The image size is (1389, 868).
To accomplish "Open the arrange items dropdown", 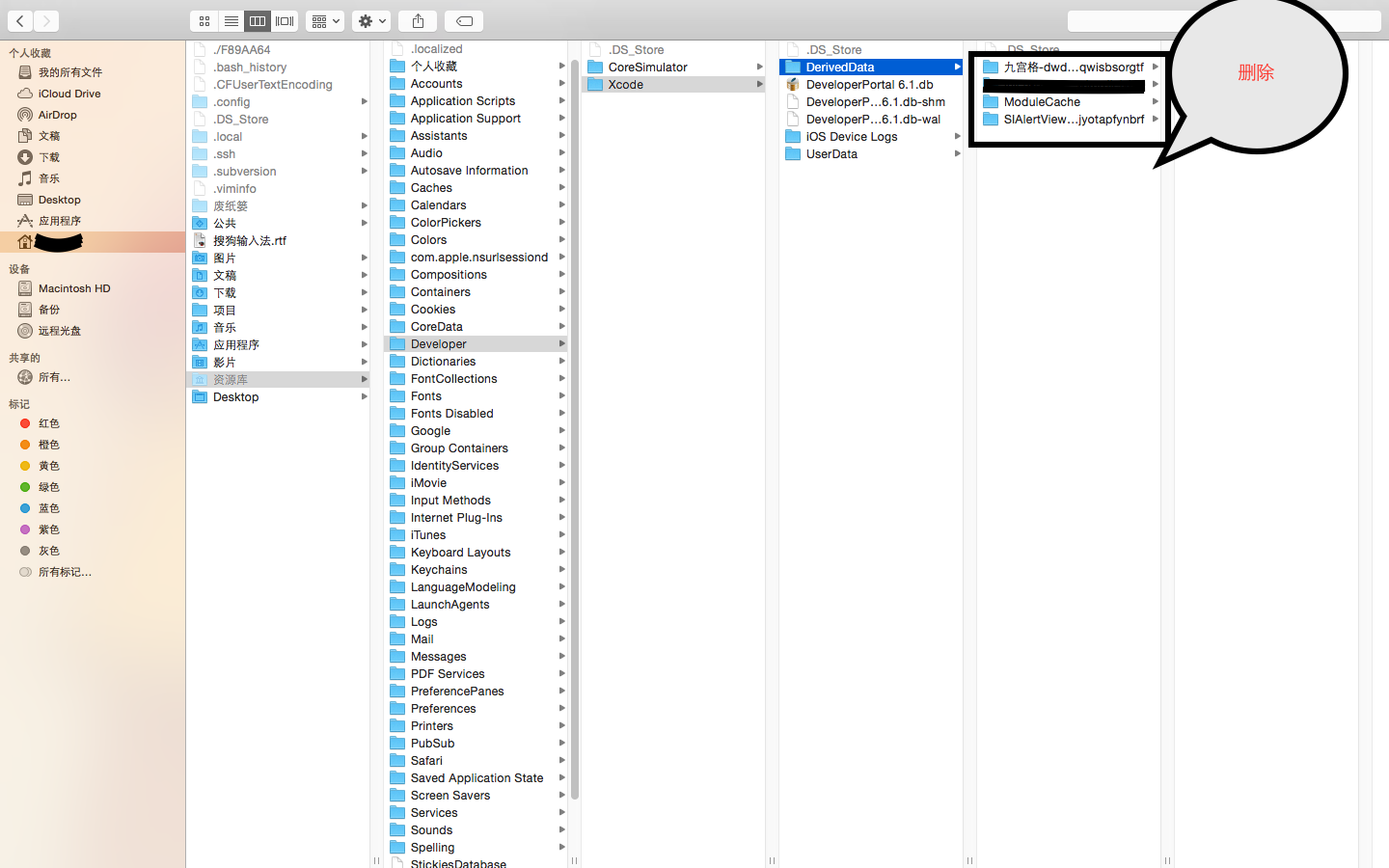I will pyautogui.click(x=325, y=20).
